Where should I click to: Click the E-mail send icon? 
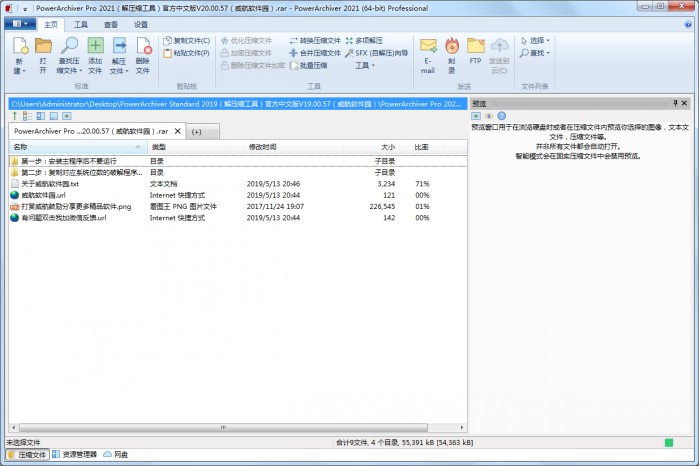coord(428,45)
